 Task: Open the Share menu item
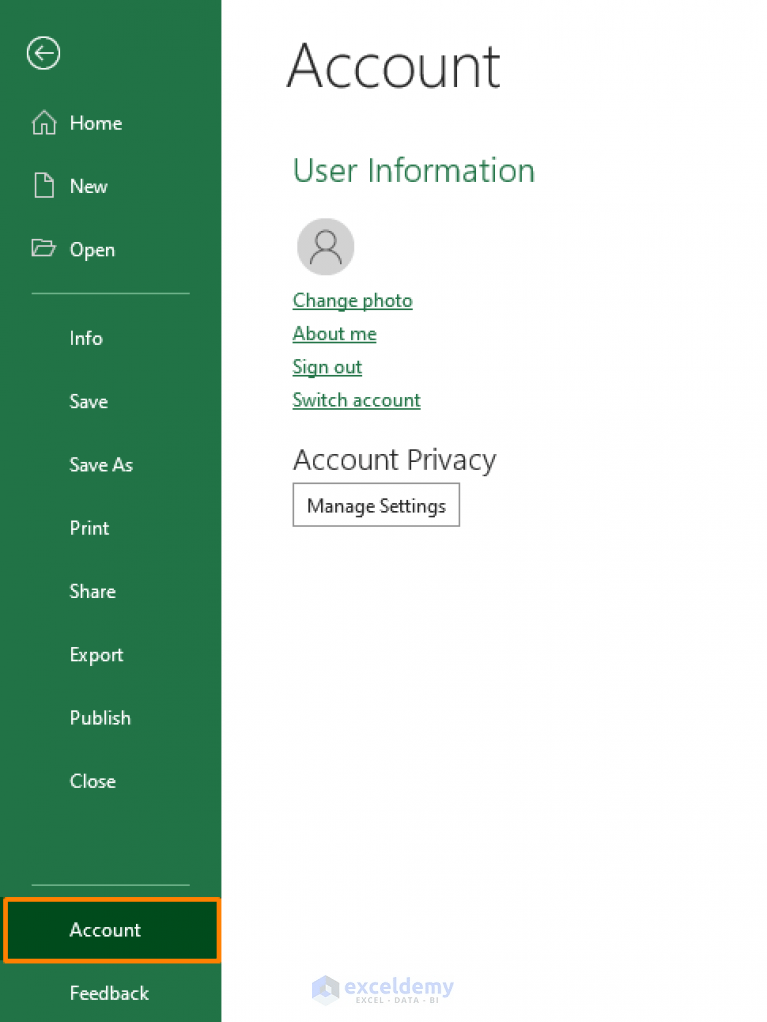pyautogui.click(x=92, y=591)
